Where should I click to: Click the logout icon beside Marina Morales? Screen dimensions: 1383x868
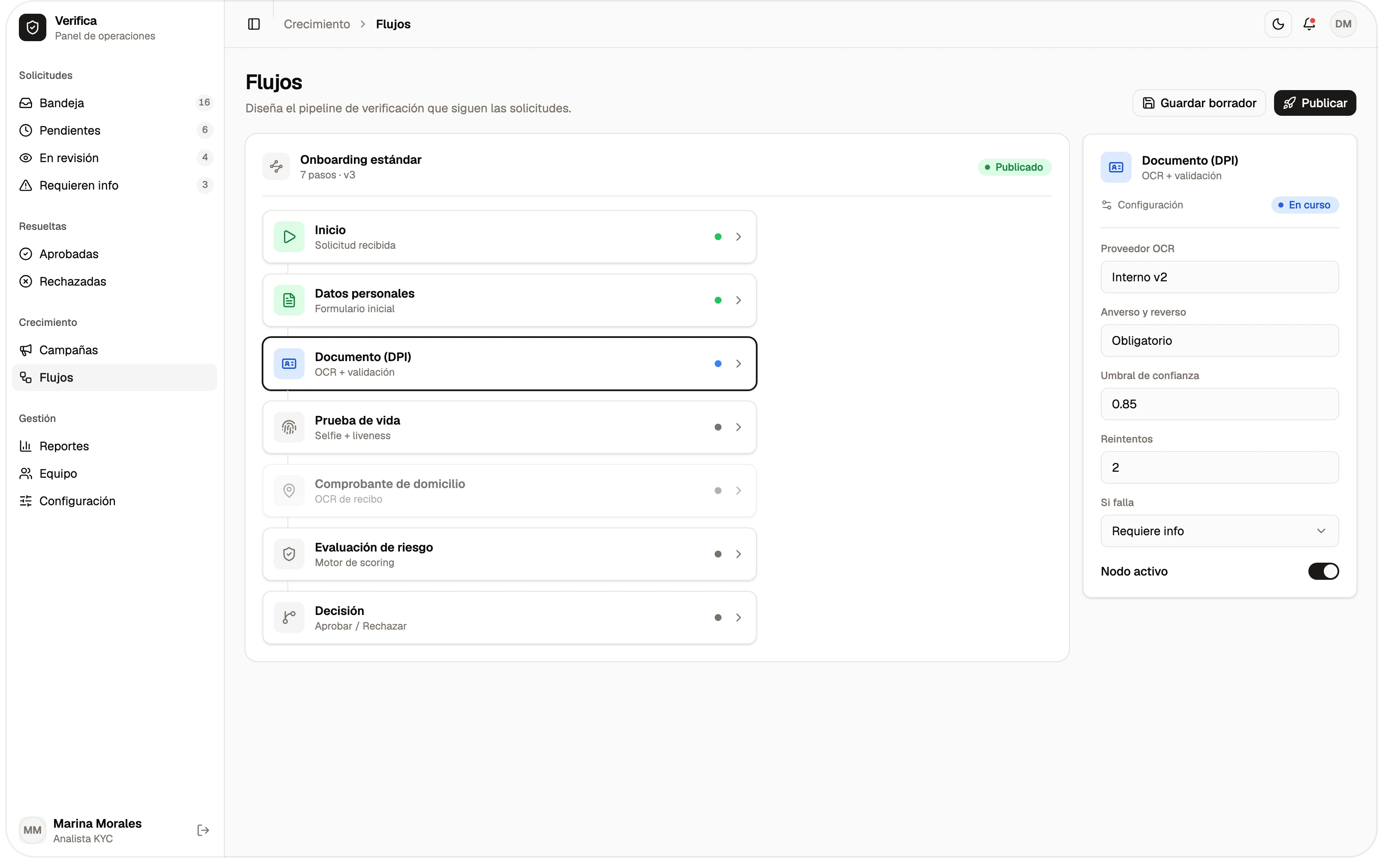tap(203, 830)
